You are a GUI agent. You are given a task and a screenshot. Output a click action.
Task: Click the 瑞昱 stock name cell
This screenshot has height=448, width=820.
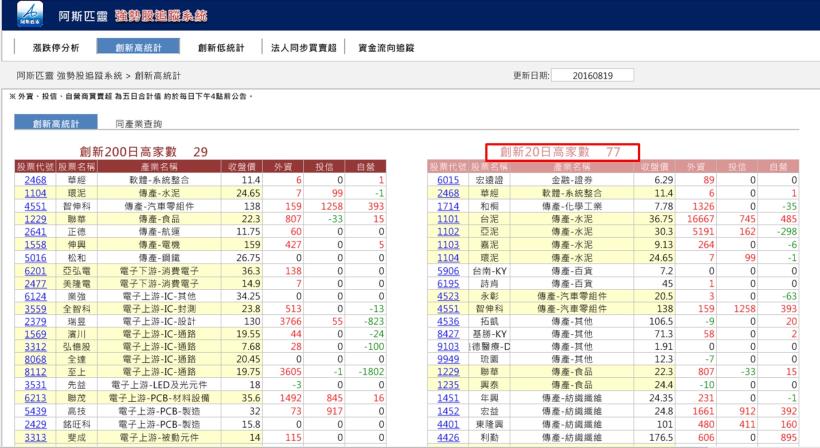click(x=76, y=321)
